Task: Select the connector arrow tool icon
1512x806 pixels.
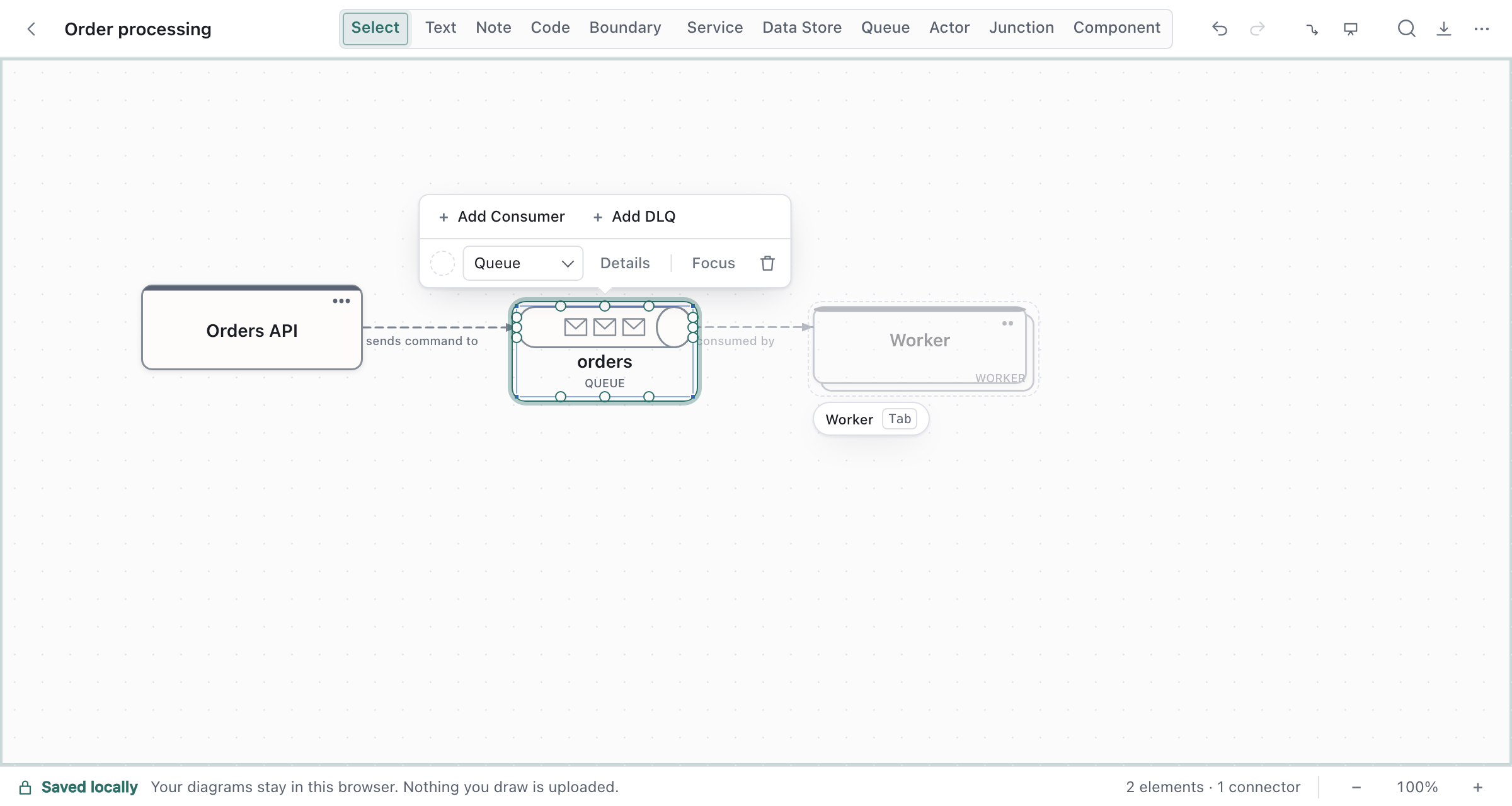Action: tap(1312, 29)
